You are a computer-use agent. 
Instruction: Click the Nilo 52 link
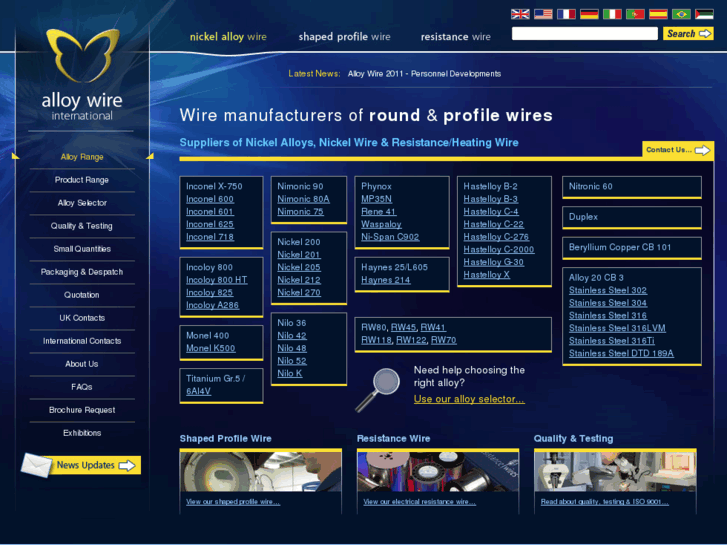coord(292,361)
